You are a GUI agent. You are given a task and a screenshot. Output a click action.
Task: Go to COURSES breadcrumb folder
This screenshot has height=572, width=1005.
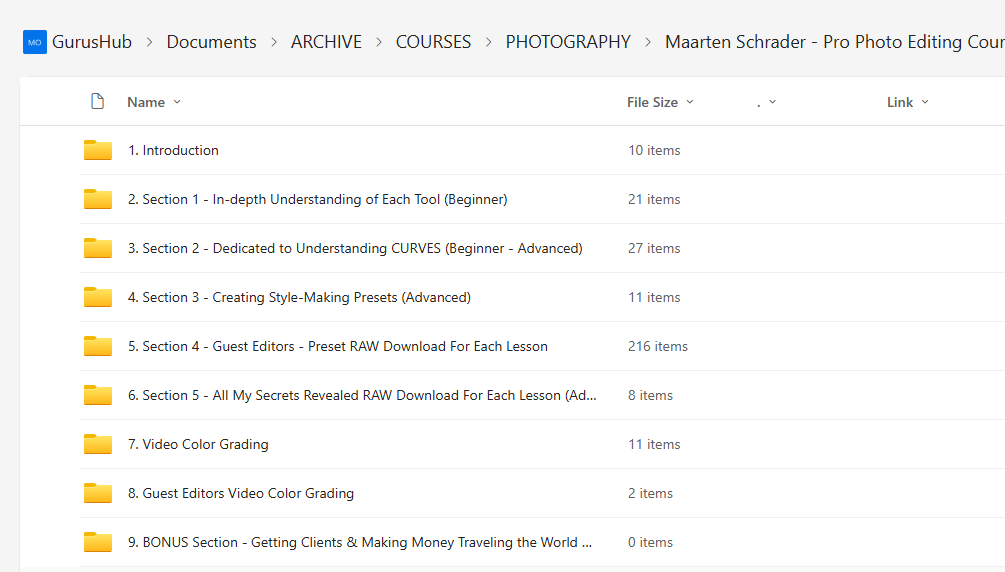point(433,42)
